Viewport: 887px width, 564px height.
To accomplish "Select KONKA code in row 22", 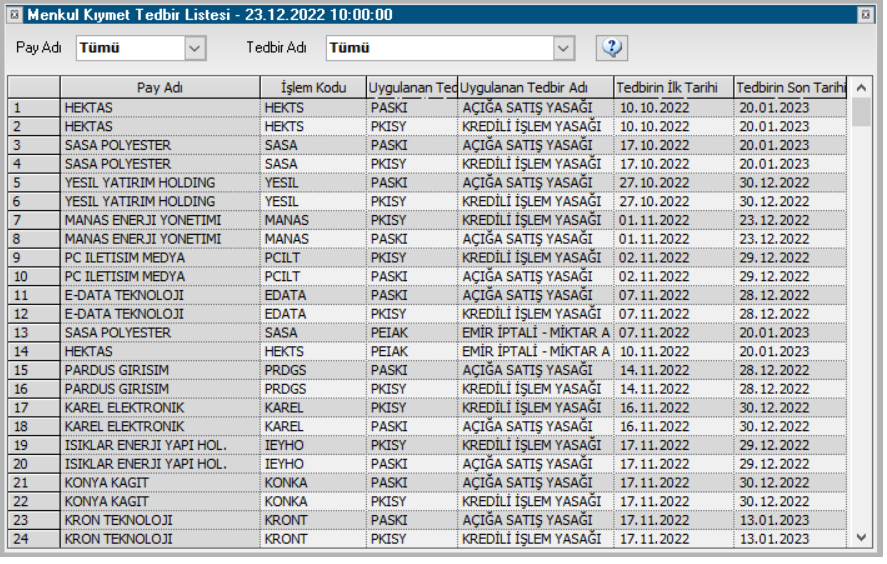I will [286, 501].
